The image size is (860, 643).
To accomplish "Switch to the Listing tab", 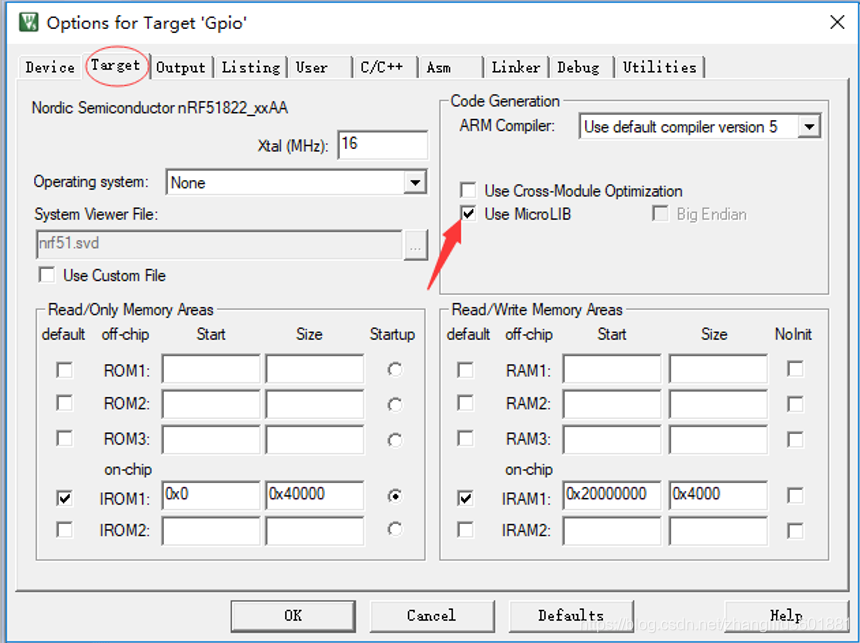I will pos(251,67).
